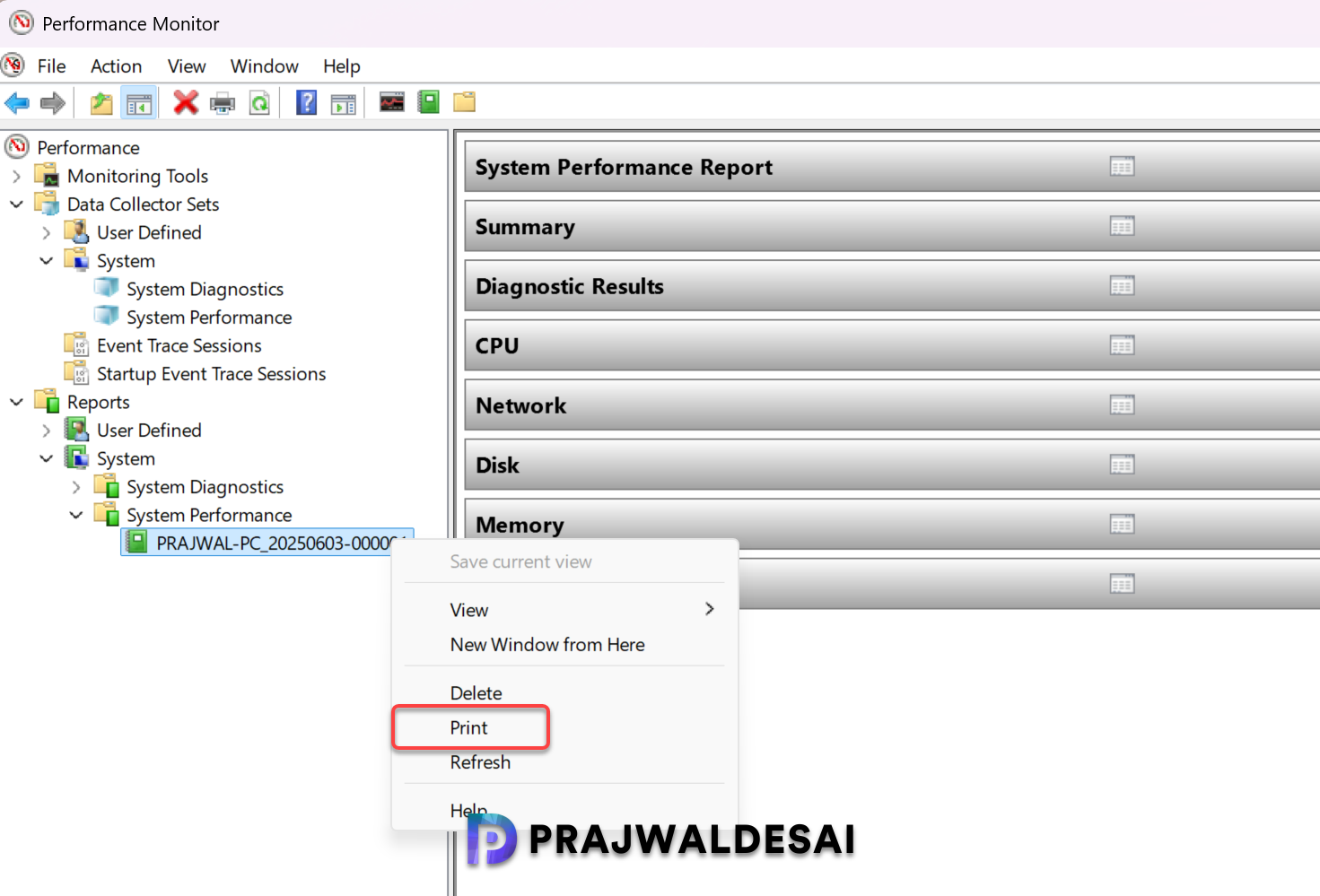Click the table icon below Memory section
Screen dimensions: 1320x896
tap(1122, 585)
